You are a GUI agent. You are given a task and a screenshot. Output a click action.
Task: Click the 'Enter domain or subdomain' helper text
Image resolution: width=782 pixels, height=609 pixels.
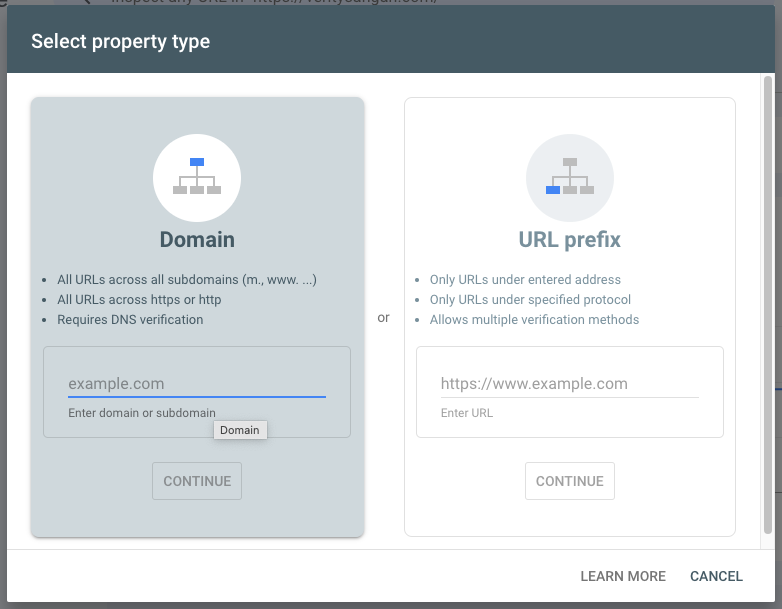point(141,413)
